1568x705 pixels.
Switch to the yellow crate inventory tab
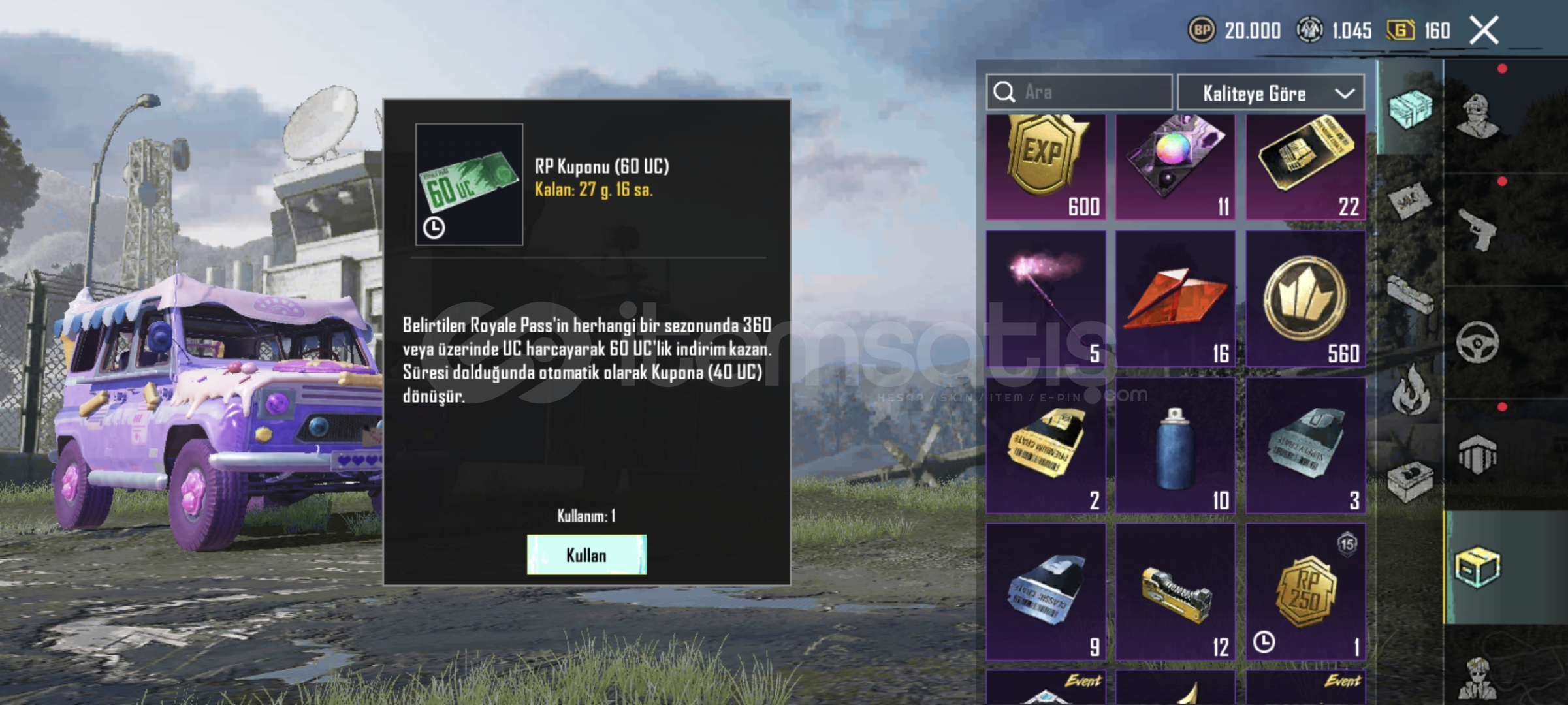tap(1478, 567)
